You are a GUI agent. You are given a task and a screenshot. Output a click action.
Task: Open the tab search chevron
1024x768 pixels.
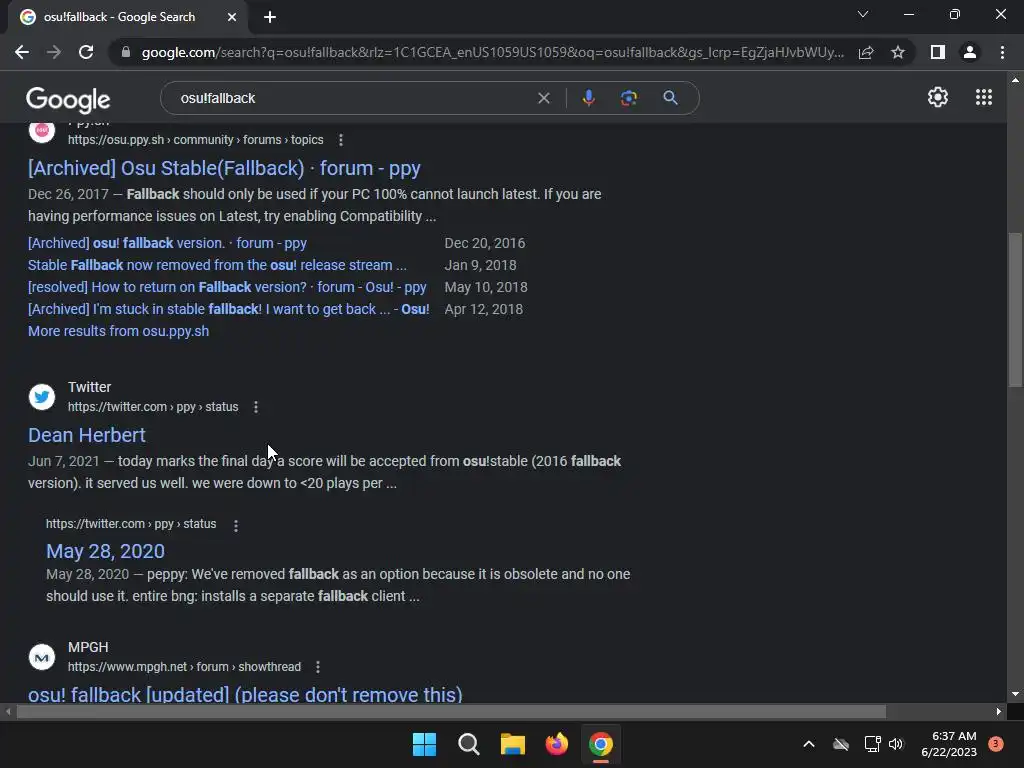[863, 14]
